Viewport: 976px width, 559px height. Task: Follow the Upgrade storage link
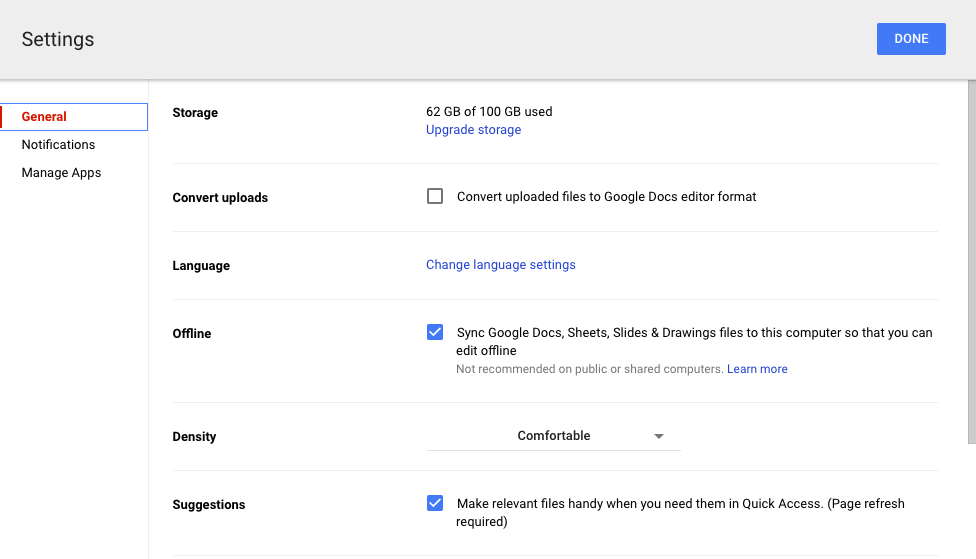pos(473,129)
